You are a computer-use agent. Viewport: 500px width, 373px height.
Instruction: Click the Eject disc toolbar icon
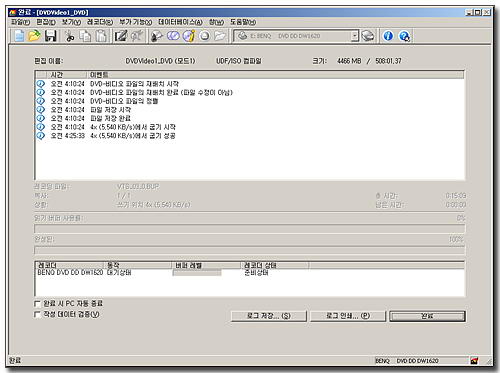pyautogui.click(x=205, y=36)
